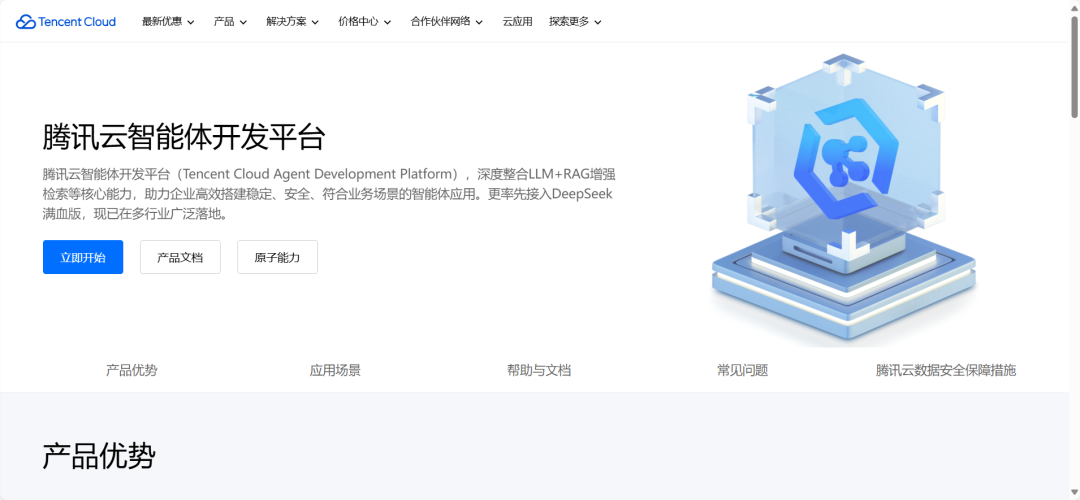Expand the 解决方案 menu

[293, 21]
